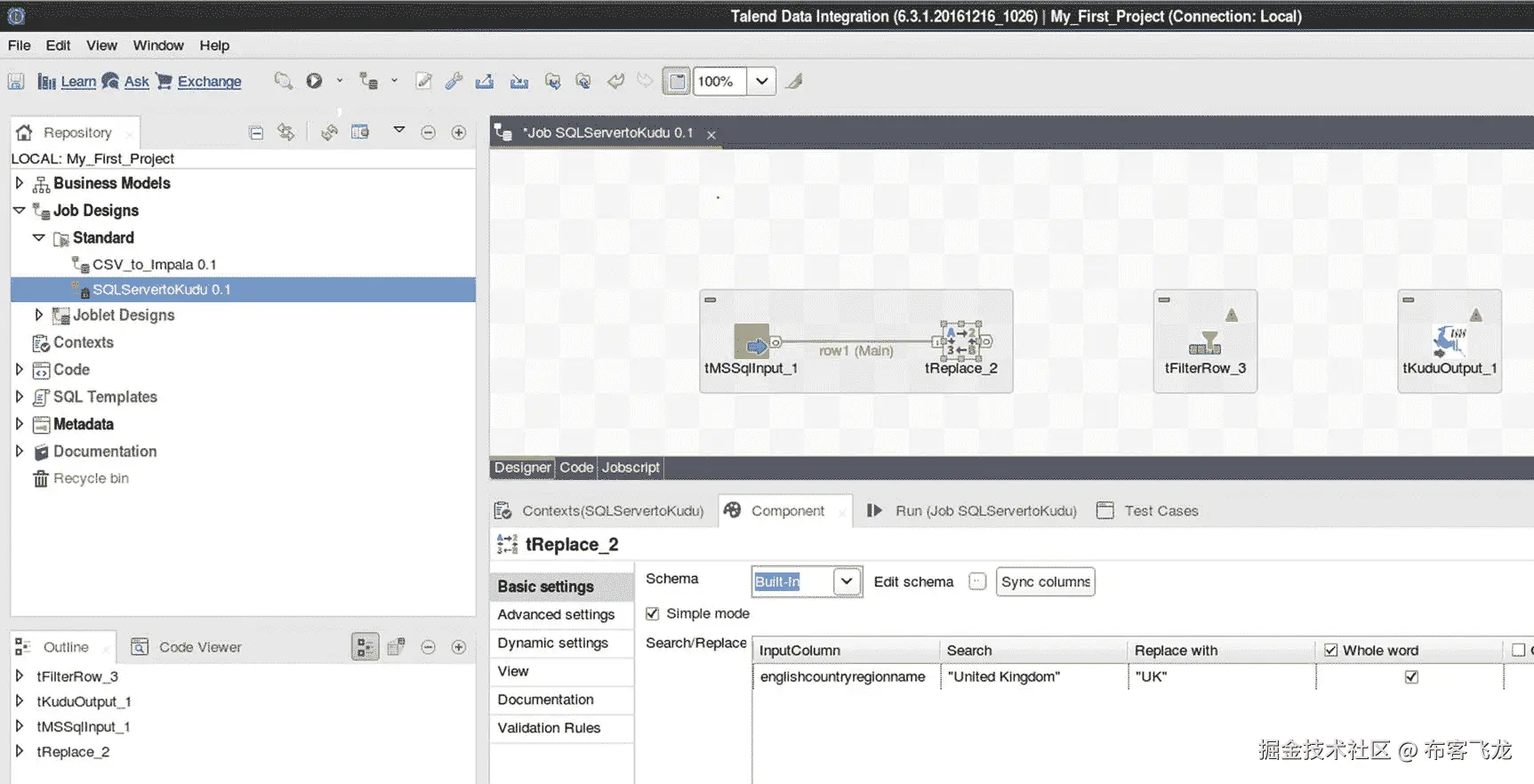
Task: Click the tMSSqlInput_1 component icon
Action: pos(752,342)
